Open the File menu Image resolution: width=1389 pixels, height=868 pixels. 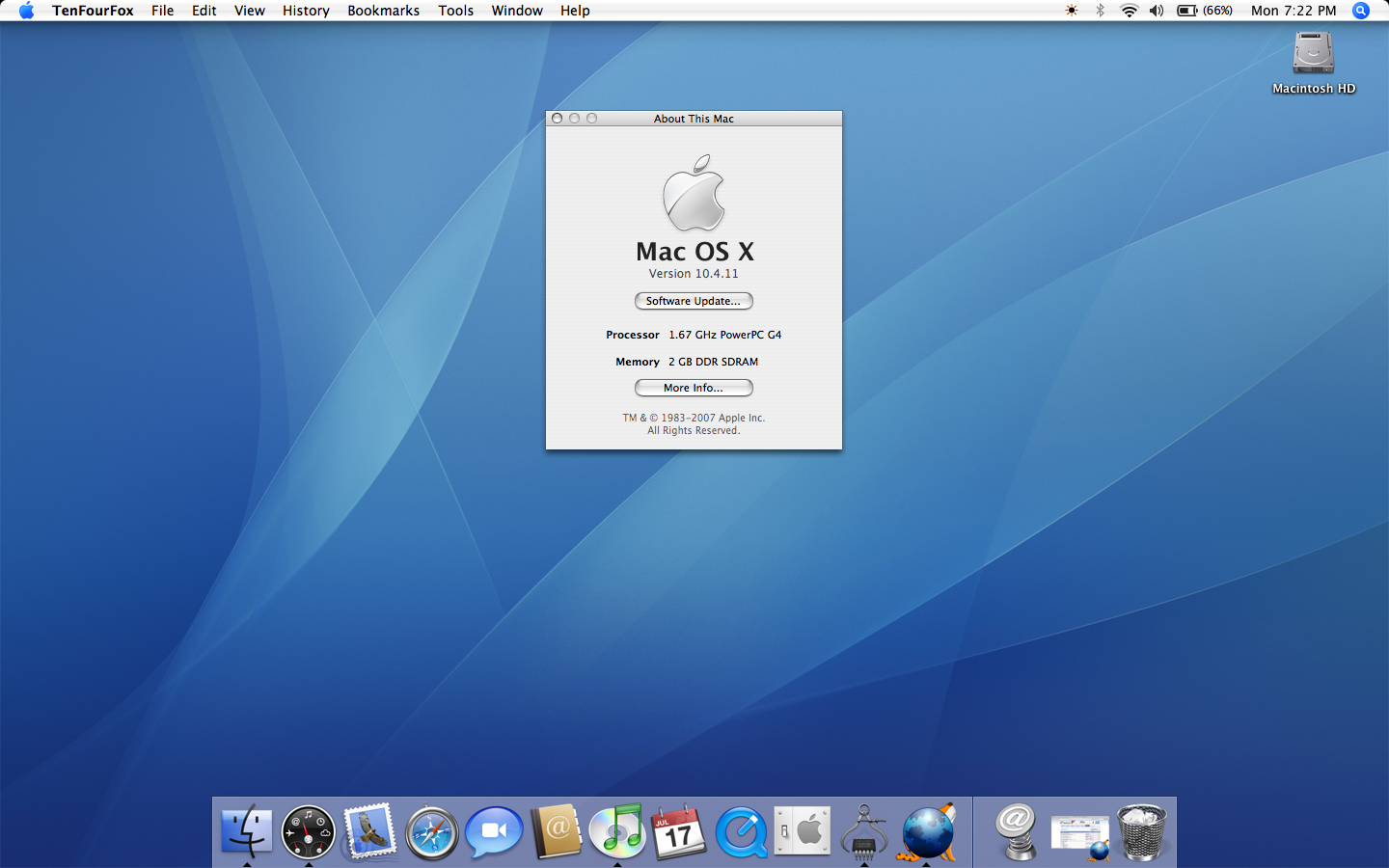pos(163,11)
